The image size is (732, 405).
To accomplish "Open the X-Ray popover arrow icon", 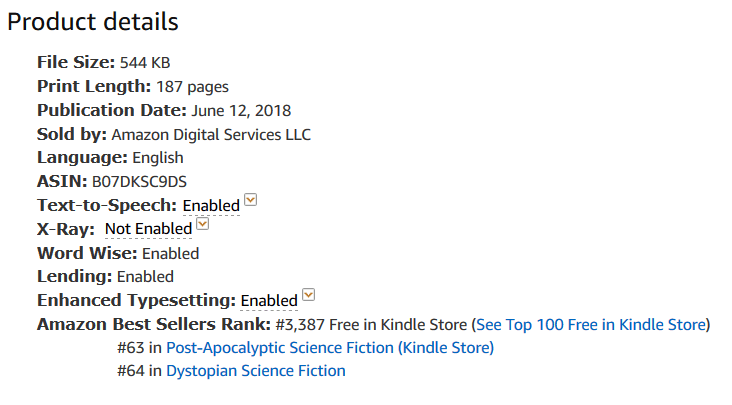I will click(203, 224).
